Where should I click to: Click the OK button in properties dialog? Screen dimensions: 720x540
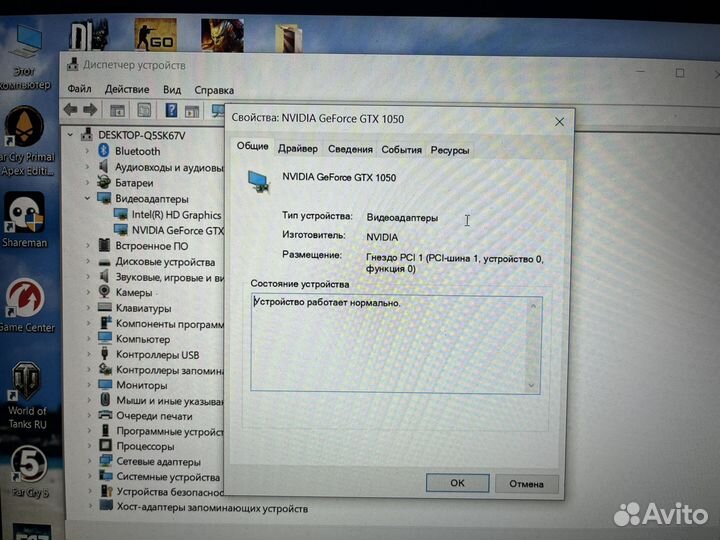coord(457,483)
